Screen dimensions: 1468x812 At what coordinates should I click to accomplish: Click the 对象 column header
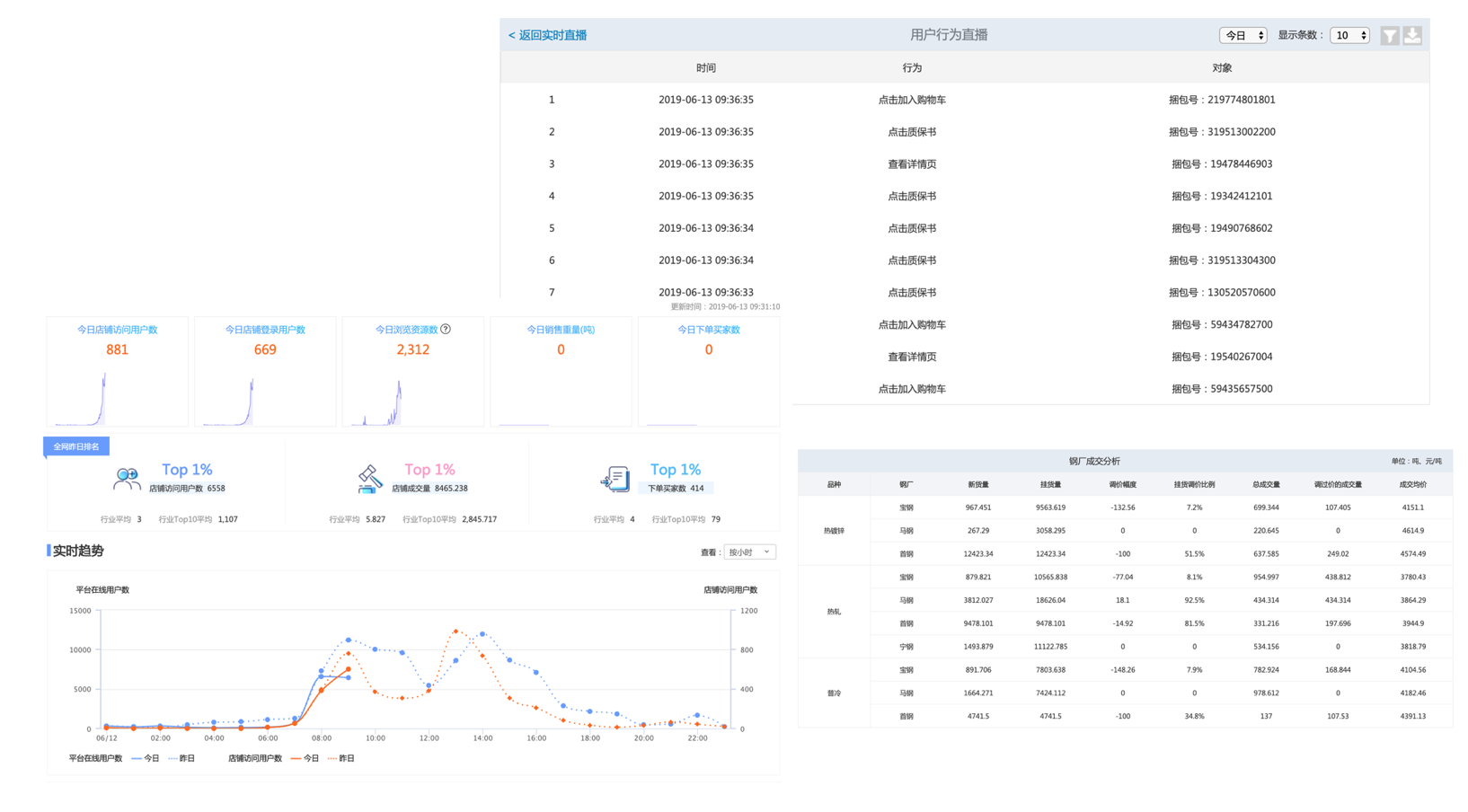(1222, 67)
